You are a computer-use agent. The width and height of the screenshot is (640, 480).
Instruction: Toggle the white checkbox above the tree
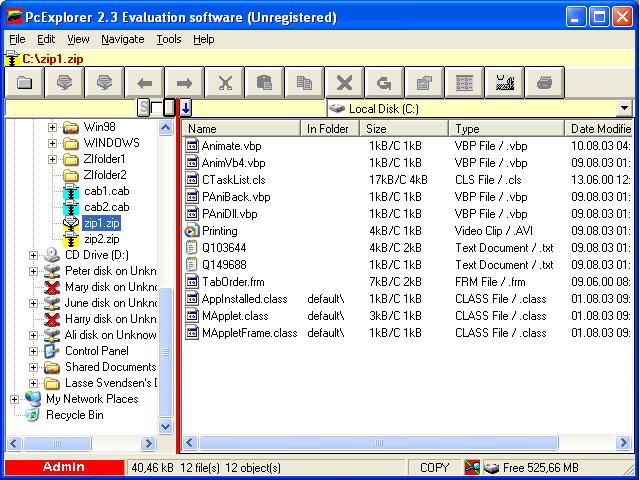pyautogui.click(x=156, y=108)
